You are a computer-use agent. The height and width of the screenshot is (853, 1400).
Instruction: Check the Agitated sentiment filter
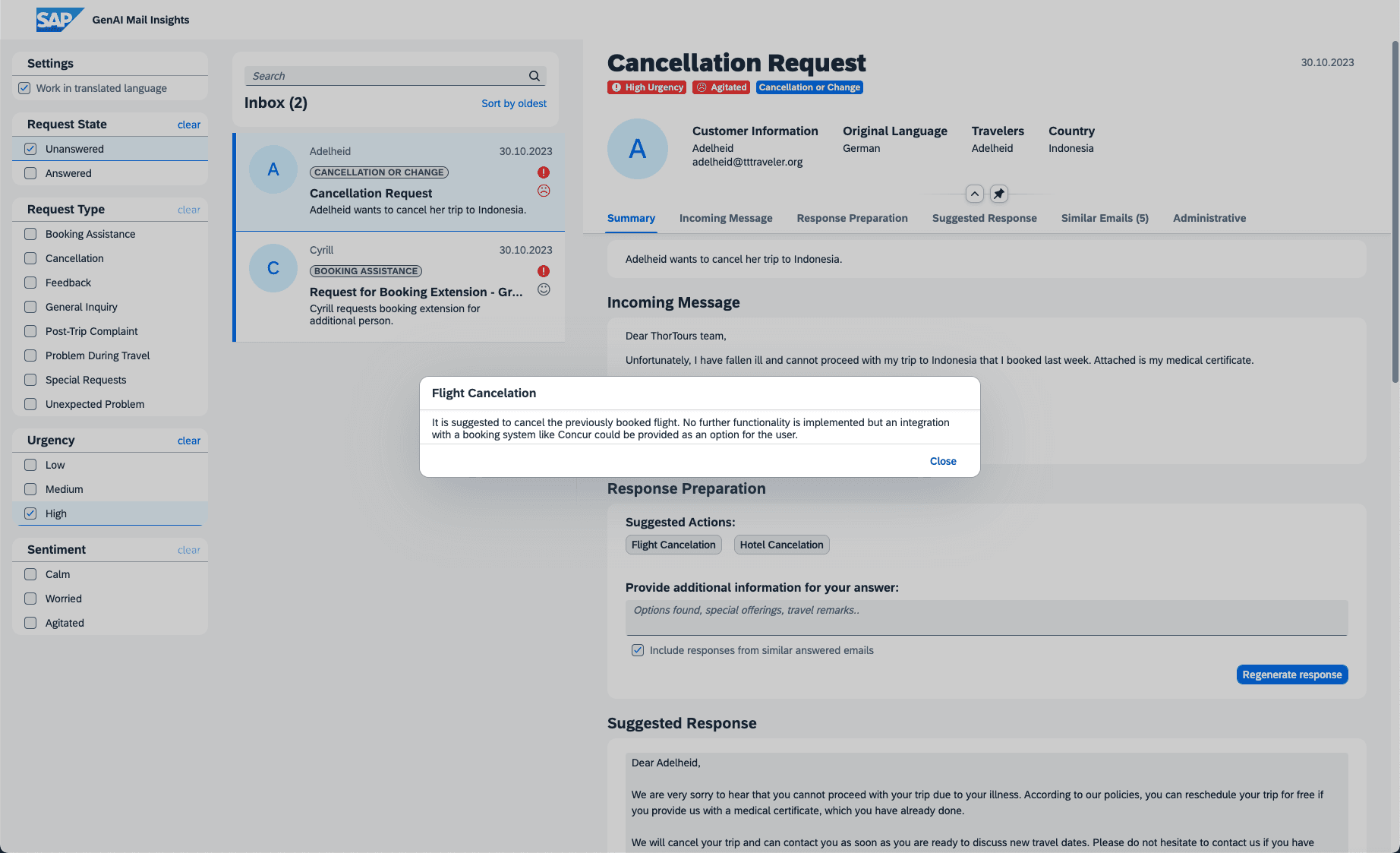[30, 623]
